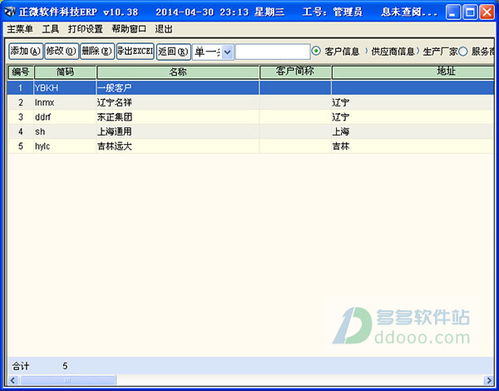Screen dimensions: 499x391
Task: Click the 修改(O) button
Action: coord(61,51)
